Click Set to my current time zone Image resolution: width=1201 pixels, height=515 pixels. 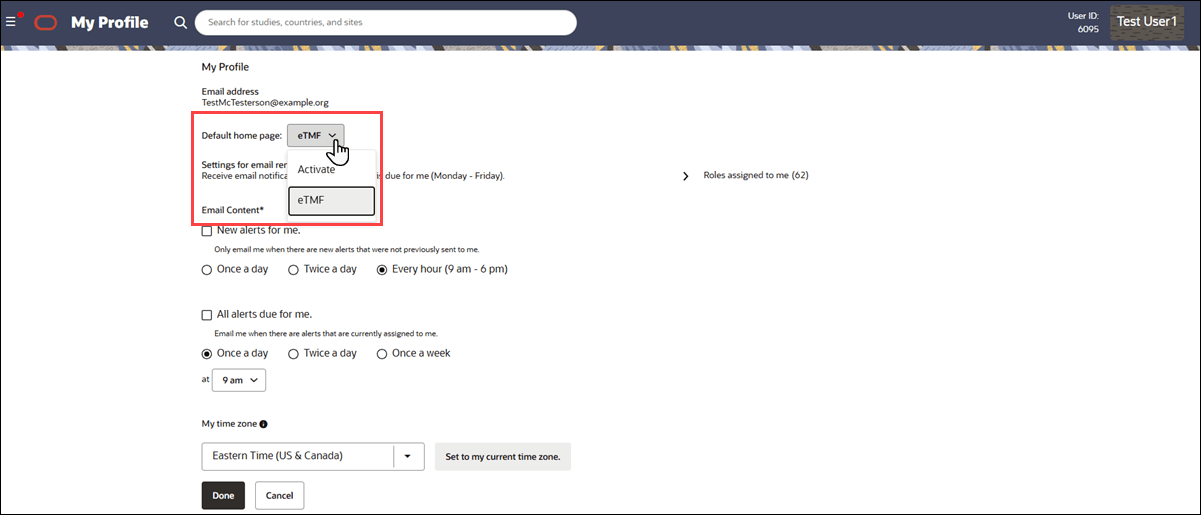pos(503,457)
